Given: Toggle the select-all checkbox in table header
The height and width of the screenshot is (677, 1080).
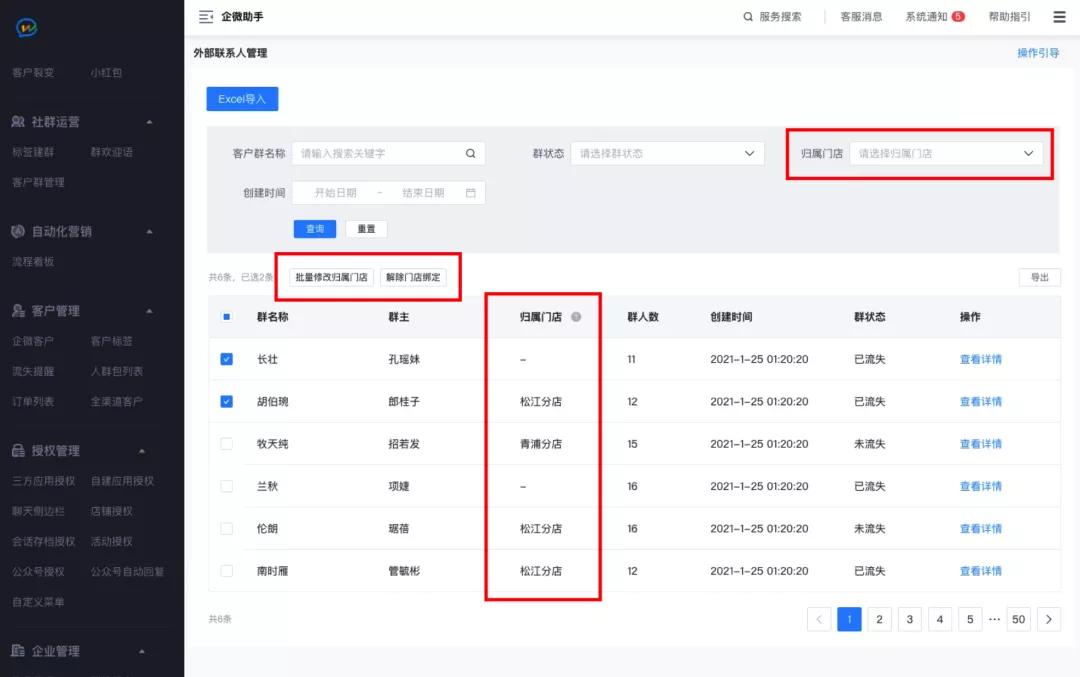Looking at the screenshot, I should pyautogui.click(x=226, y=316).
